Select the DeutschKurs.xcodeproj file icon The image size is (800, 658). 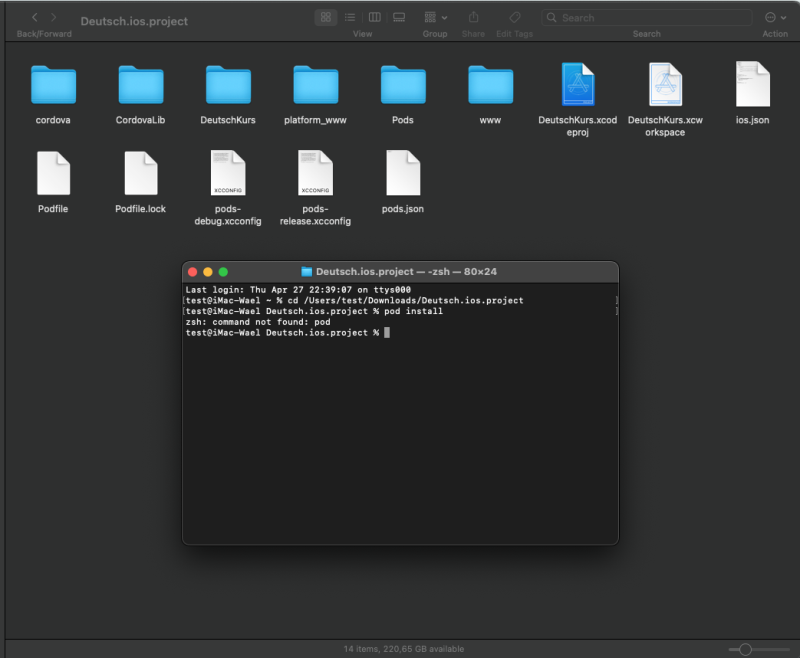[x=578, y=84]
